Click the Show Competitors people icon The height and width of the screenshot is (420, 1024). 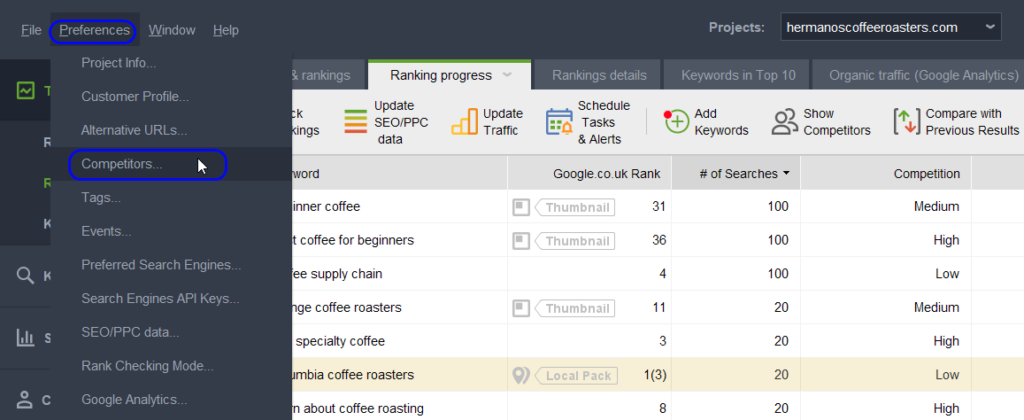(784, 122)
